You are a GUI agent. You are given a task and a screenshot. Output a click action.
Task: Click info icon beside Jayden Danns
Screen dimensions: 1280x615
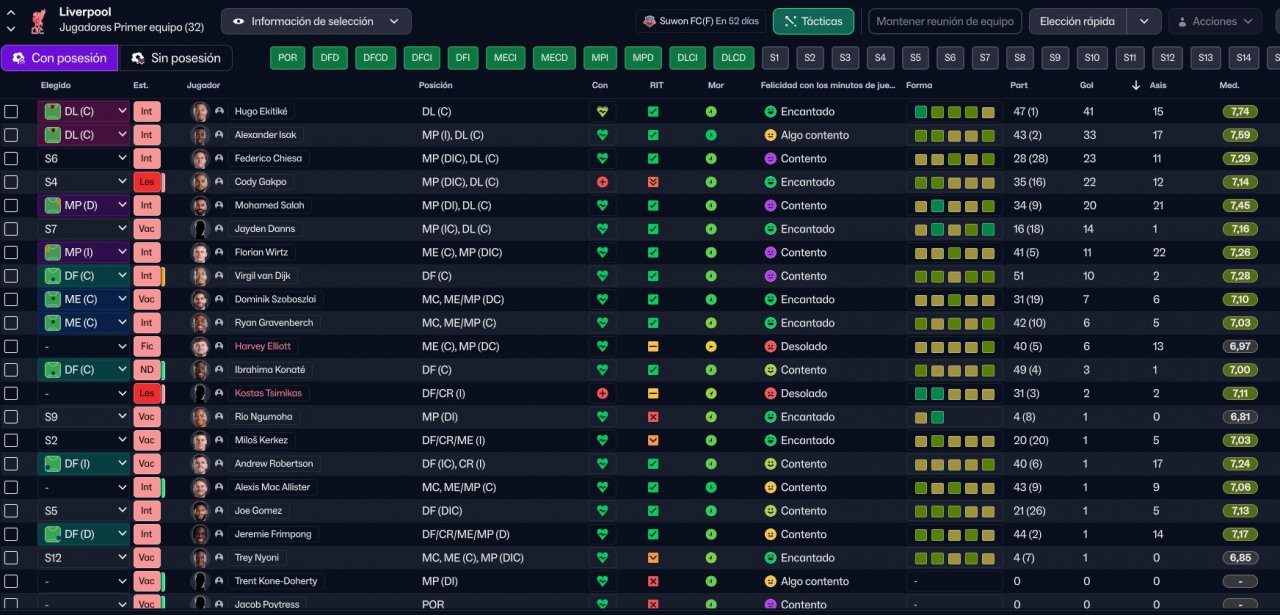pyautogui.click(x=219, y=229)
